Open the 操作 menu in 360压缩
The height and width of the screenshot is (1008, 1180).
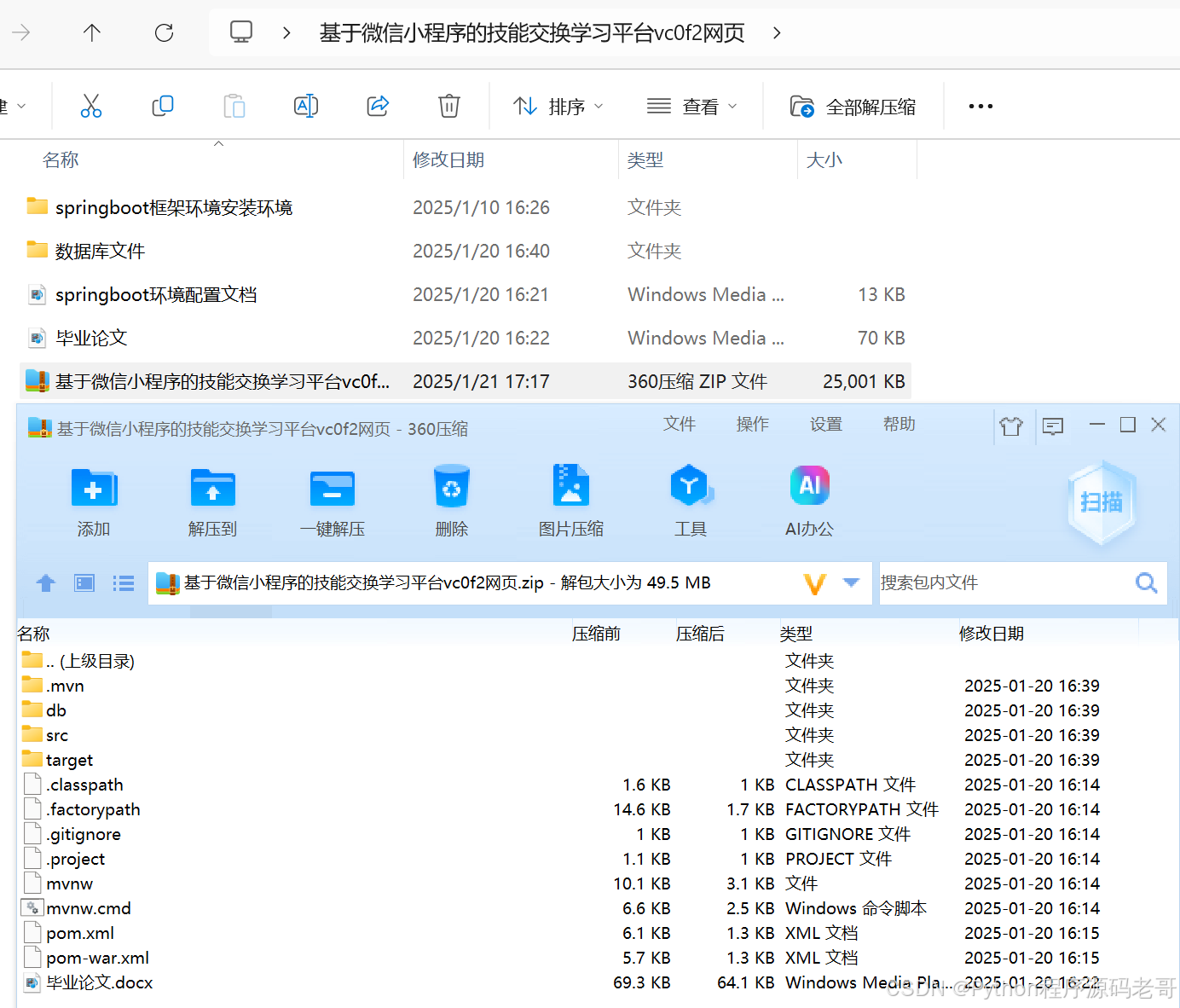point(753,424)
